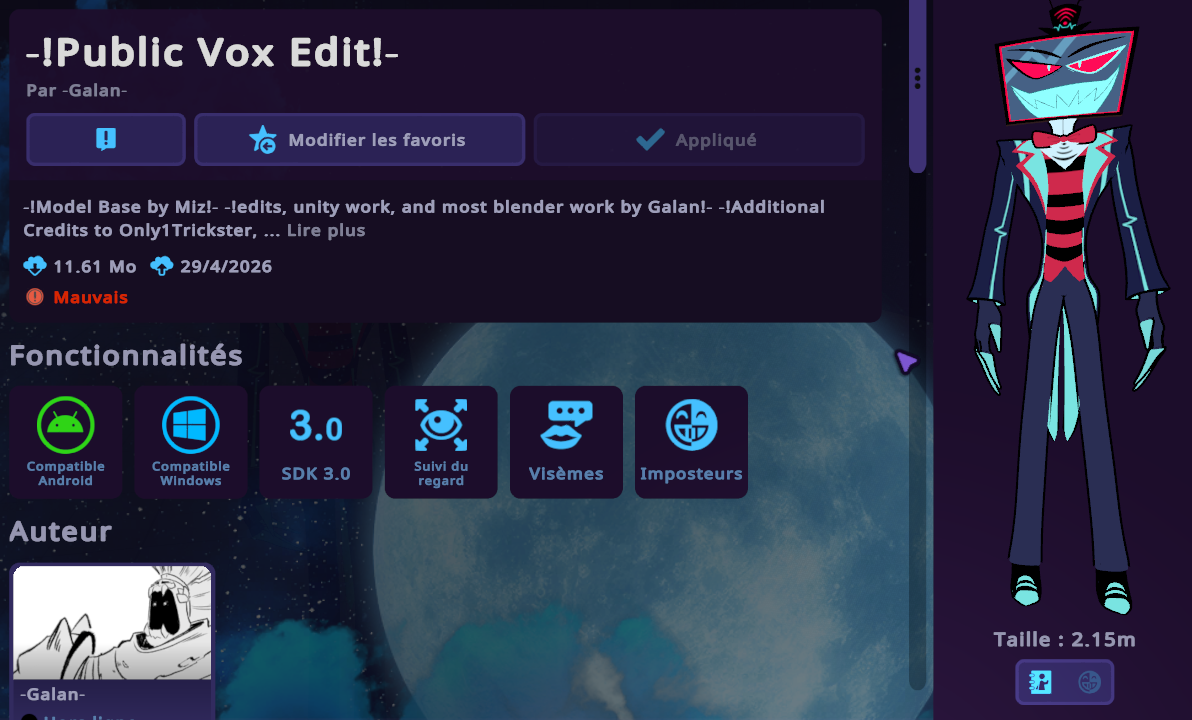Click the report button with exclamation icon
This screenshot has height=720, width=1192.
pos(106,139)
